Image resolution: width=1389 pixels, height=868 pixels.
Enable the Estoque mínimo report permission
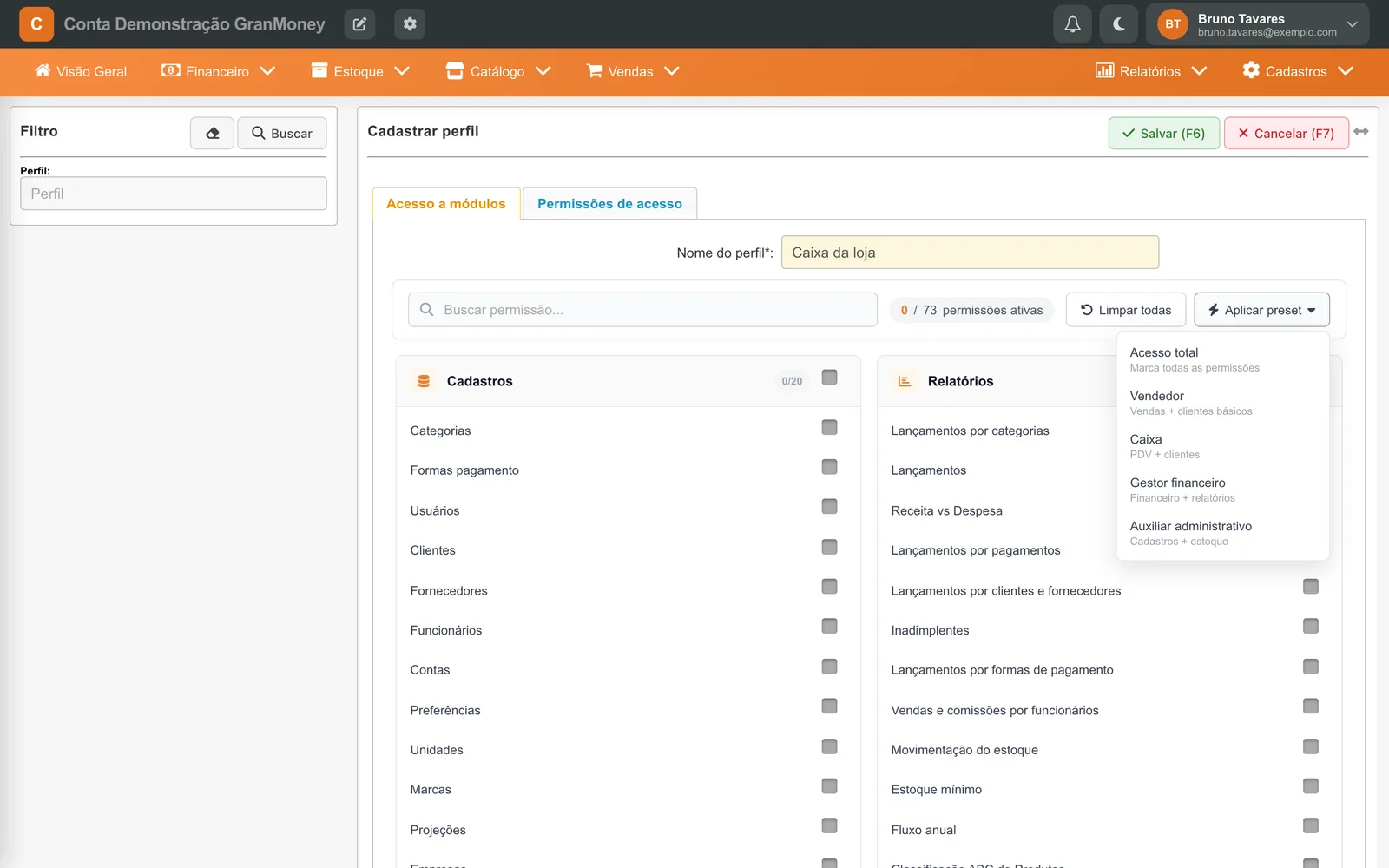[x=1311, y=786]
